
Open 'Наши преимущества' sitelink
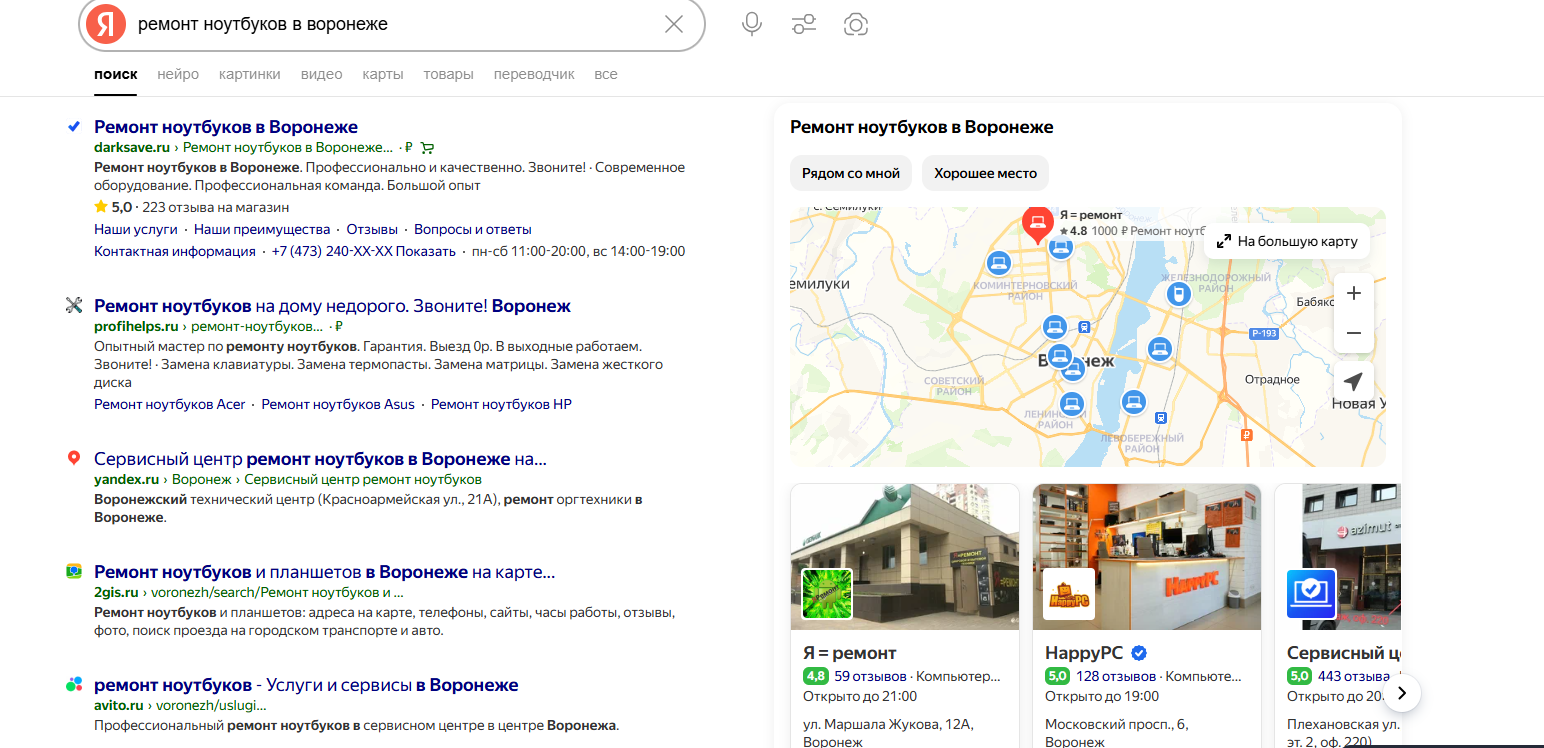click(262, 229)
